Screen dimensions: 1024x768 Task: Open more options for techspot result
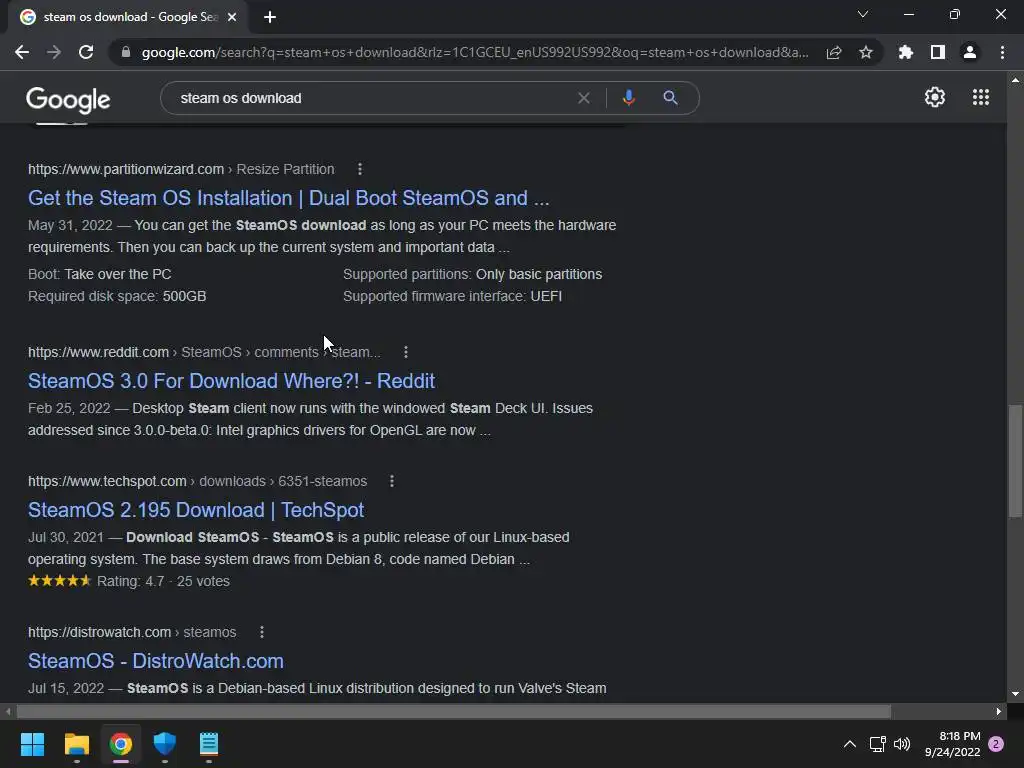coord(392,481)
